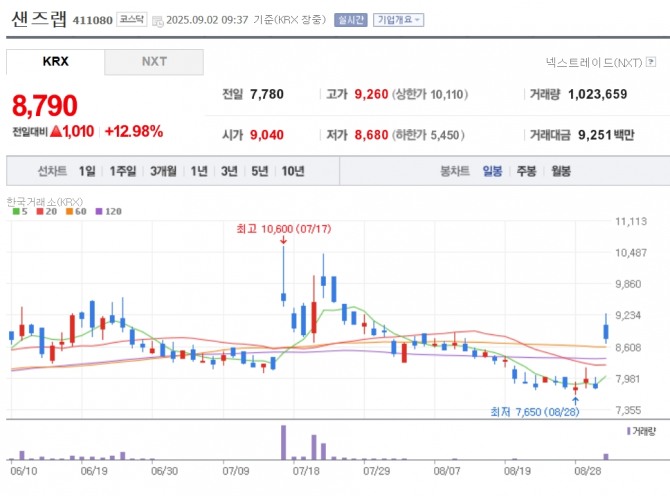Click the 최고 10,600 (07/17) marker
Image resolution: width=670 pixels, height=496 pixels.
pyautogui.click(x=284, y=229)
